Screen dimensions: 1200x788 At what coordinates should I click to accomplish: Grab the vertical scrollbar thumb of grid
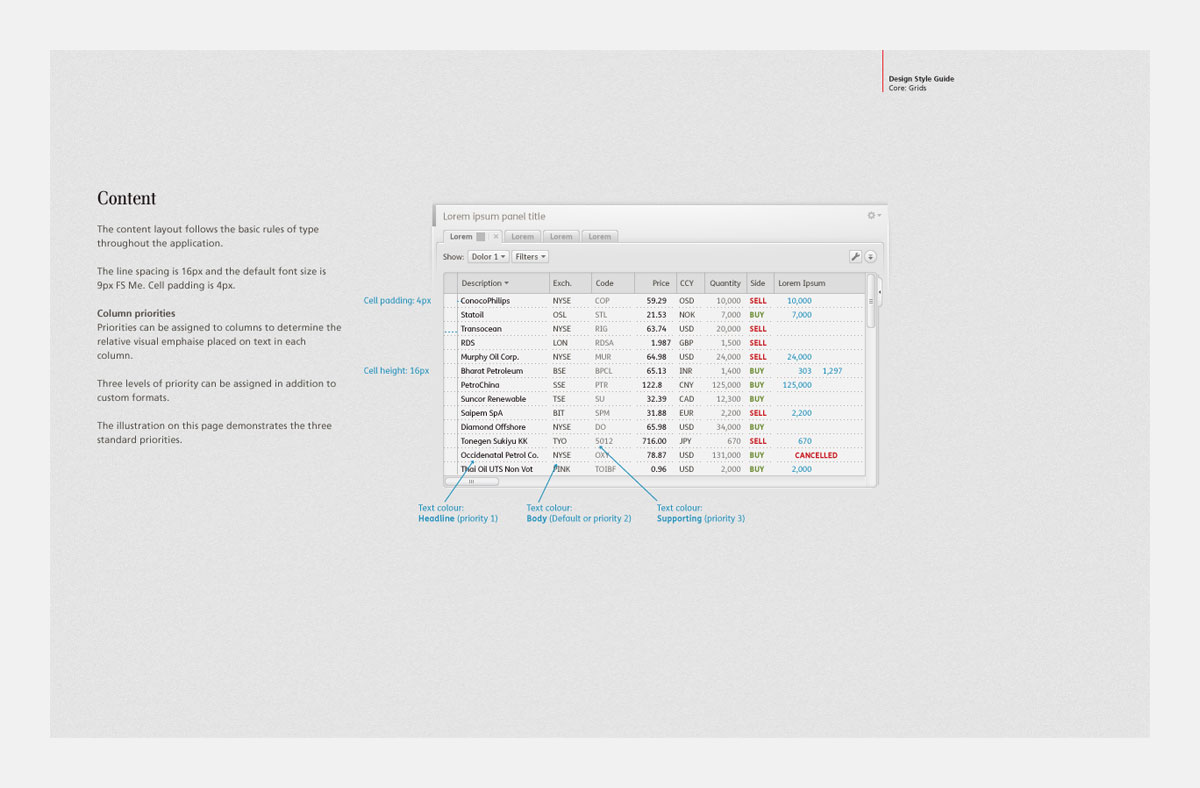click(871, 300)
